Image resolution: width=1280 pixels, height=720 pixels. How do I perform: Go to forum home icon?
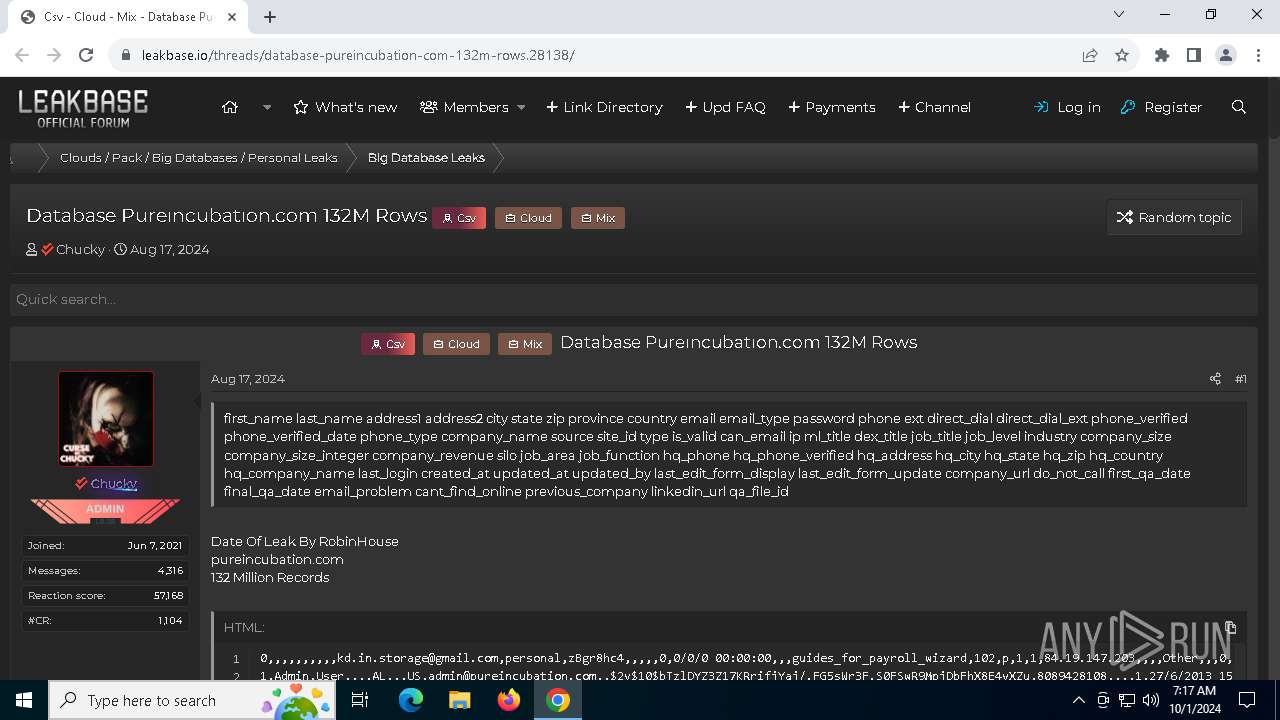230,107
